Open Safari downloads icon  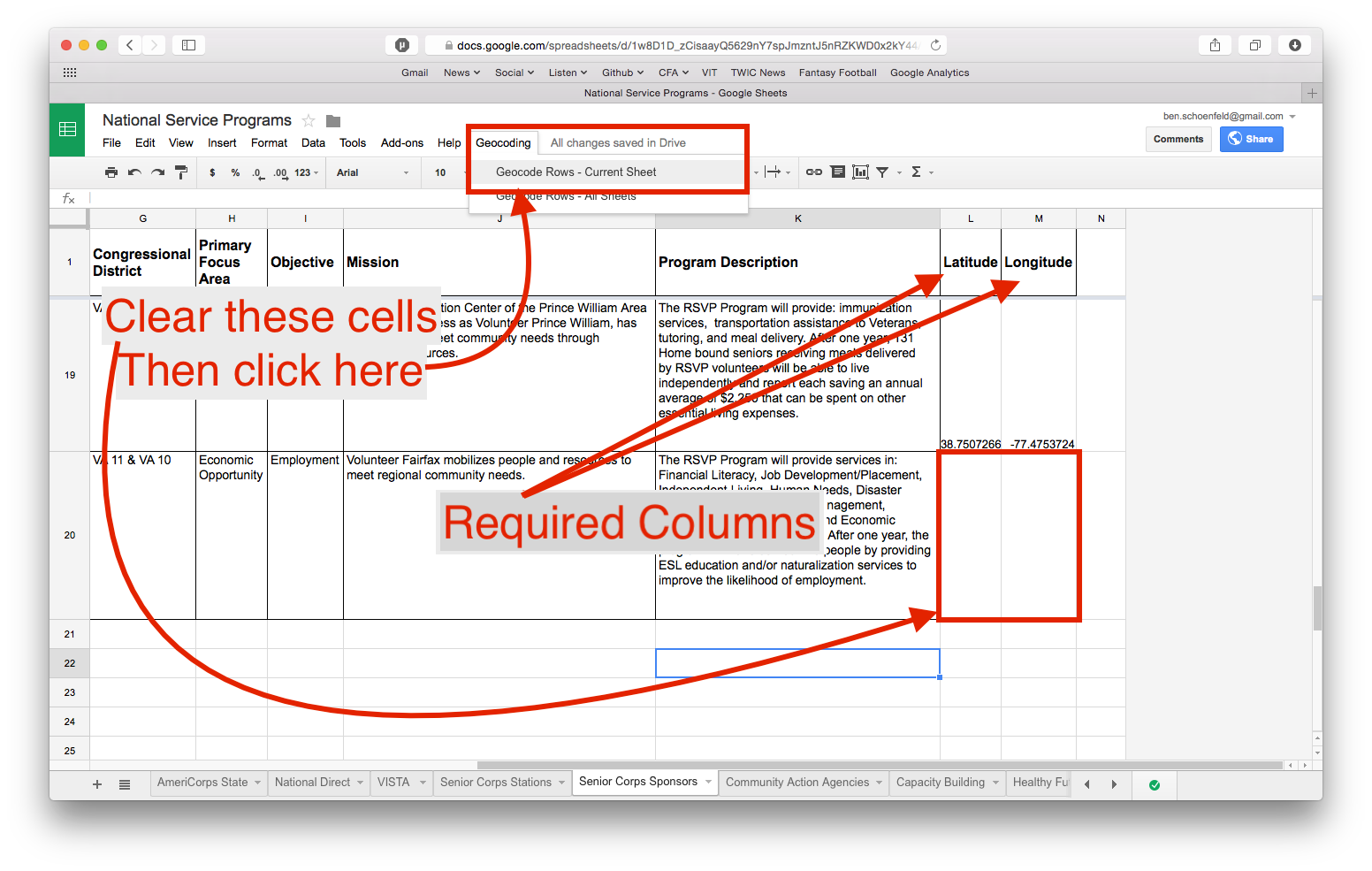pos(1294,44)
